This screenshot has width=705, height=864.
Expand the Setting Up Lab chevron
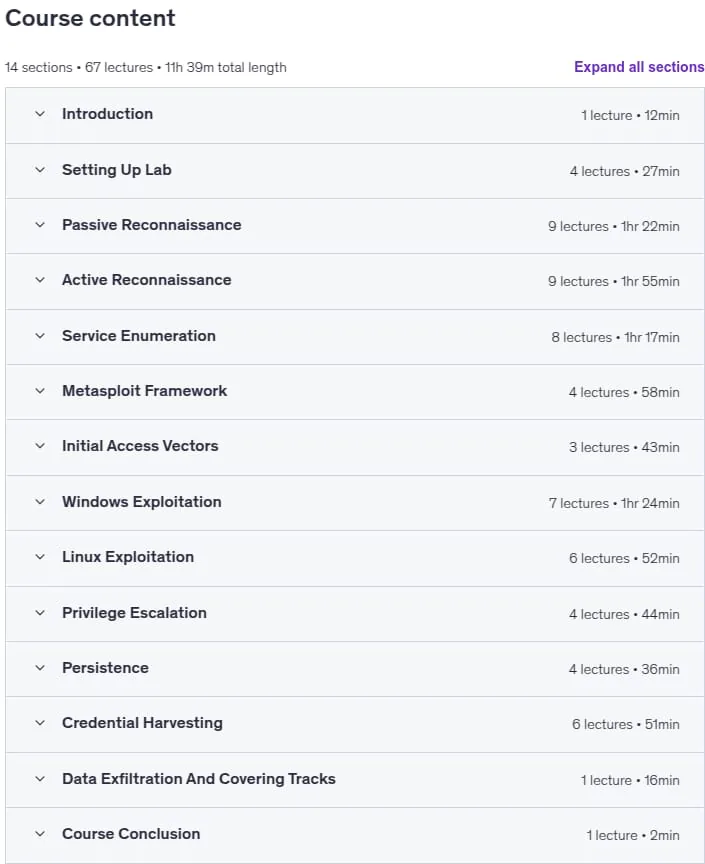click(x=40, y=170)
